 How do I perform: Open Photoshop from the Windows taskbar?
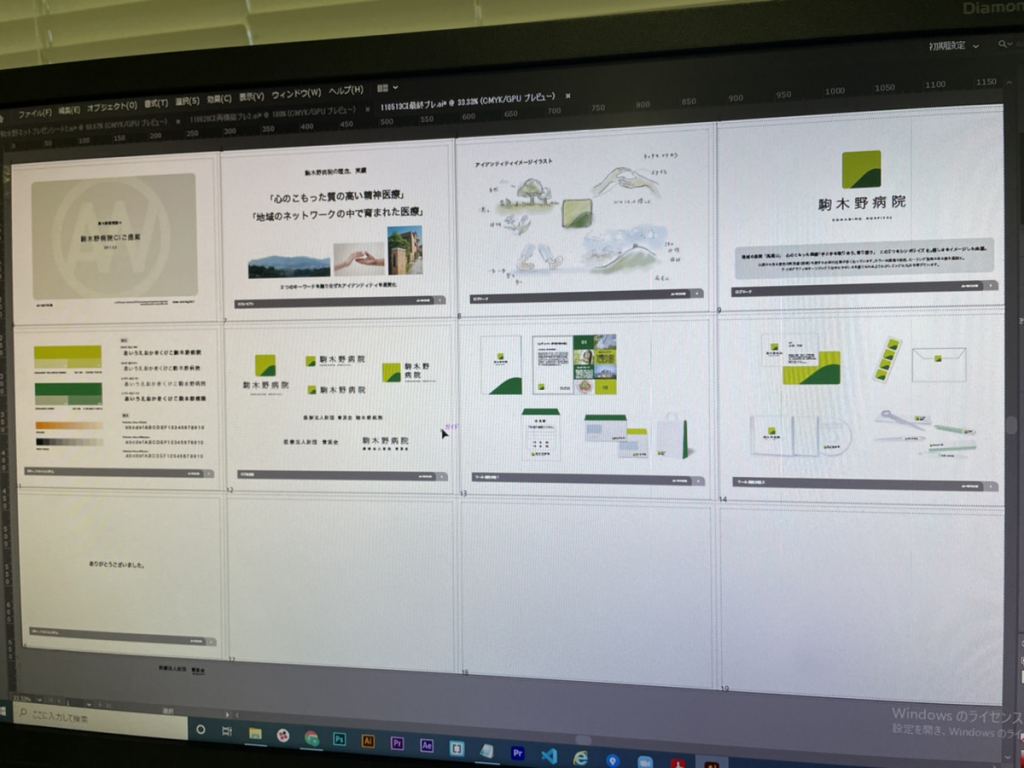[x=340, y=739]
